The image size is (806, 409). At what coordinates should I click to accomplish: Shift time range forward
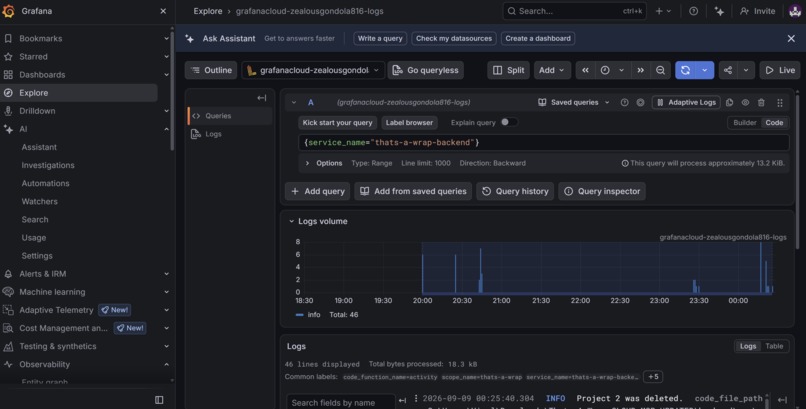[x=640, y=70]
